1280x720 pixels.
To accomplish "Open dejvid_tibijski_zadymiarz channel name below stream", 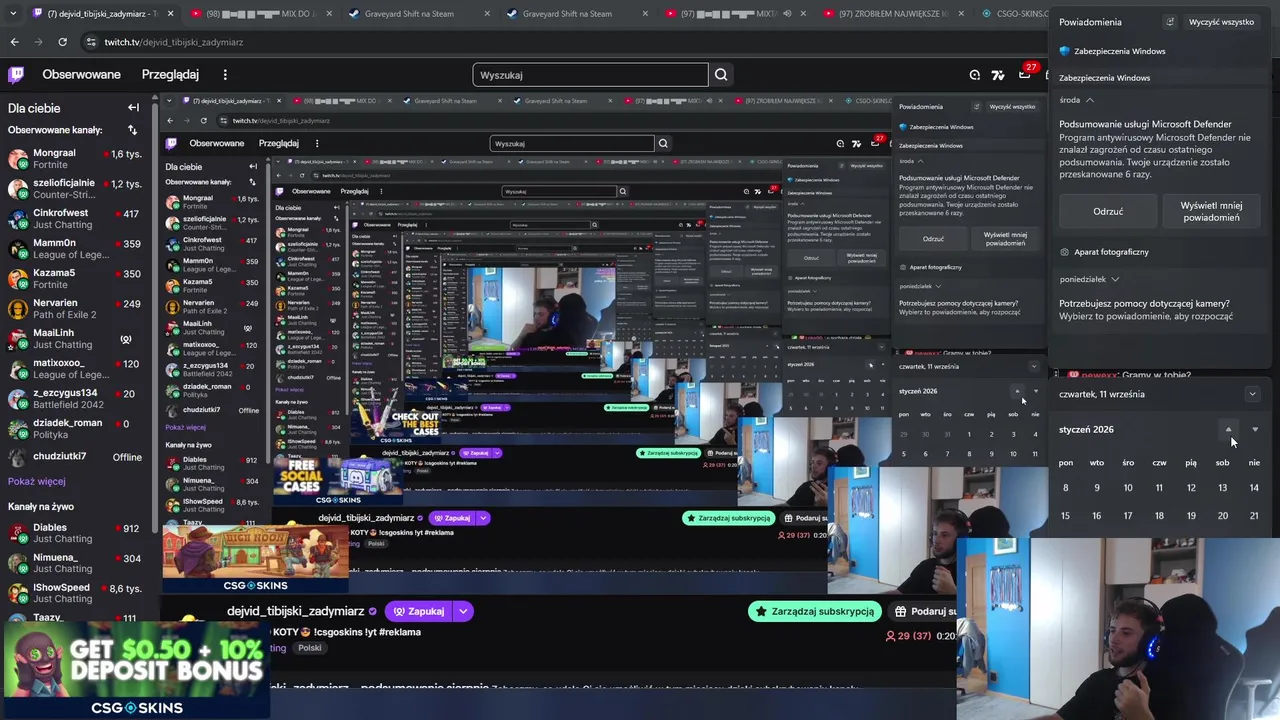I will click(x=295, y=611).
